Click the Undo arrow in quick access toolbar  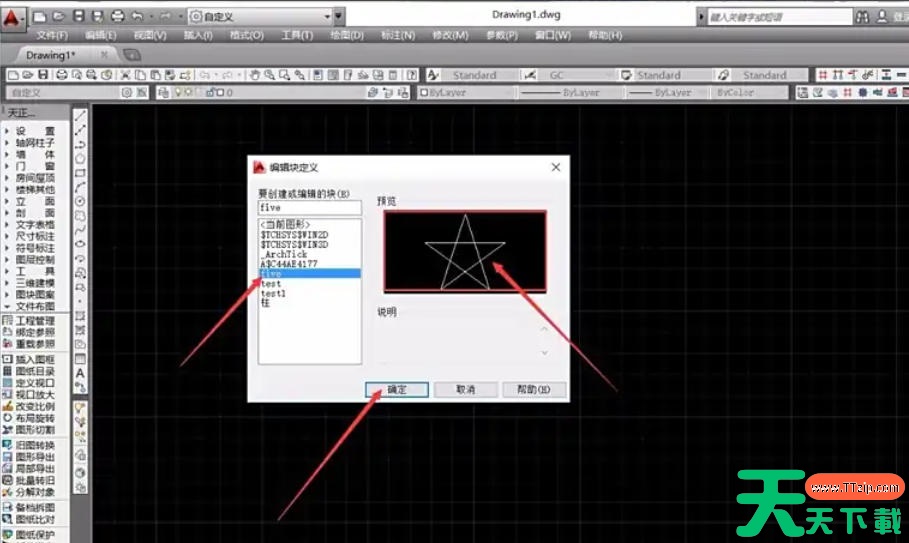[x=137, y=17]
